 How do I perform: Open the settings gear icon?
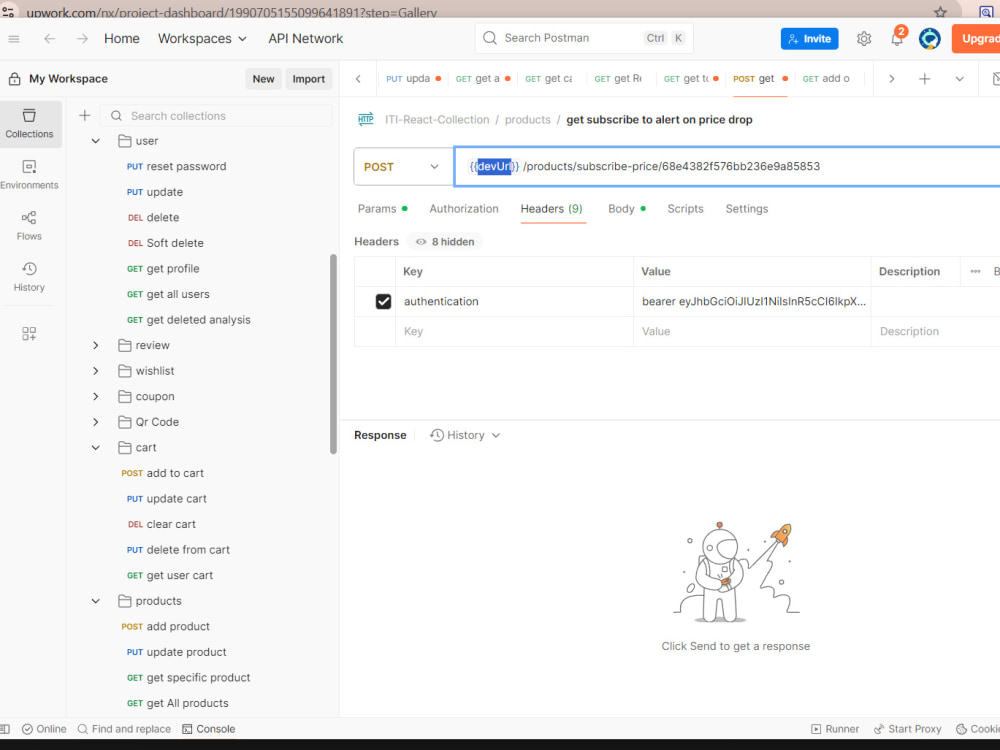(864, 39)
